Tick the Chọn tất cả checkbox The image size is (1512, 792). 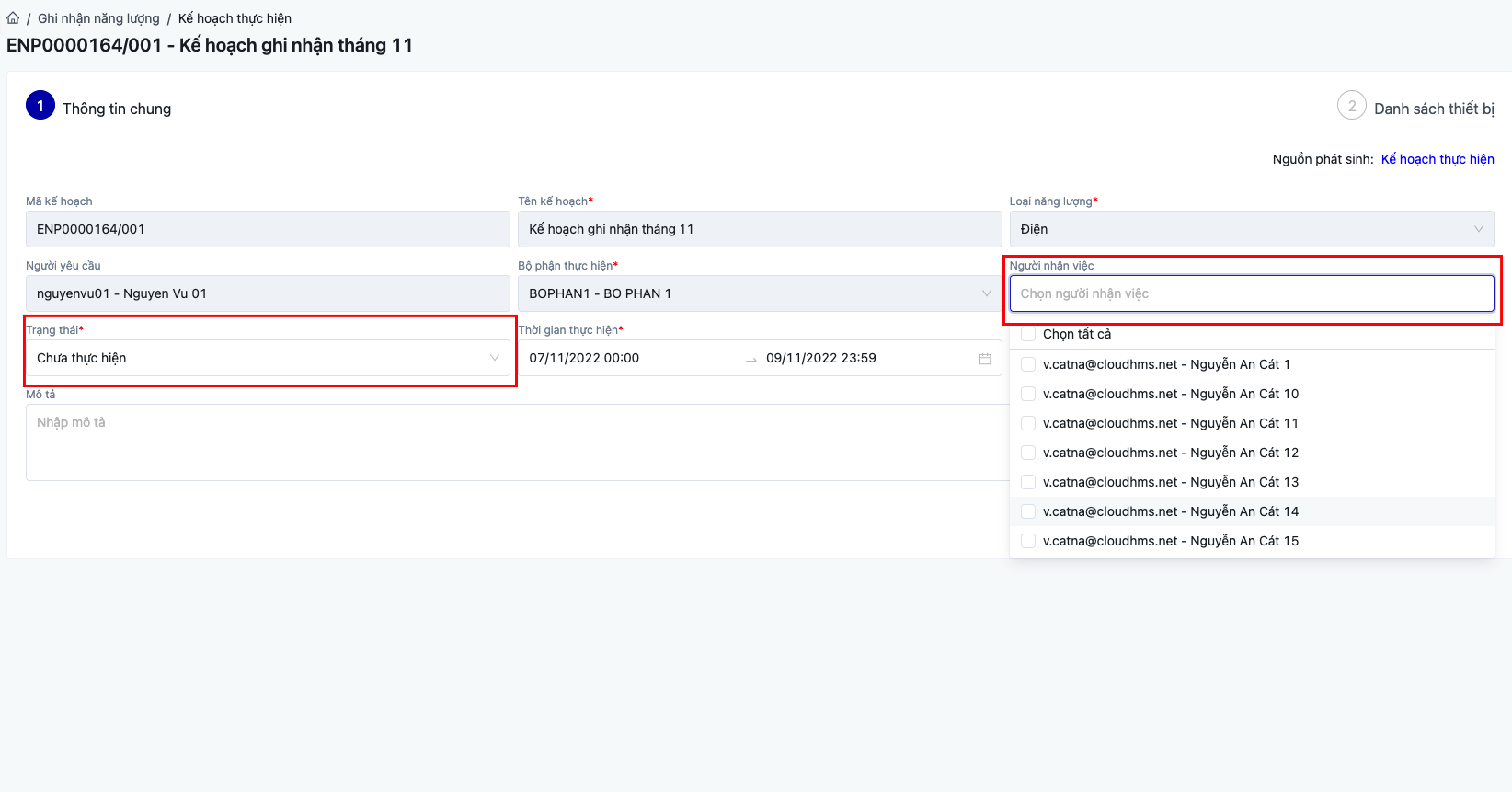(1028, 334)
